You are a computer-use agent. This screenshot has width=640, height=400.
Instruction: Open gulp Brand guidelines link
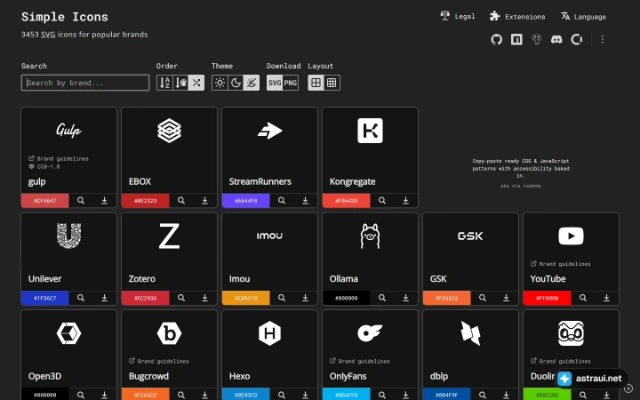click(58, 158)
